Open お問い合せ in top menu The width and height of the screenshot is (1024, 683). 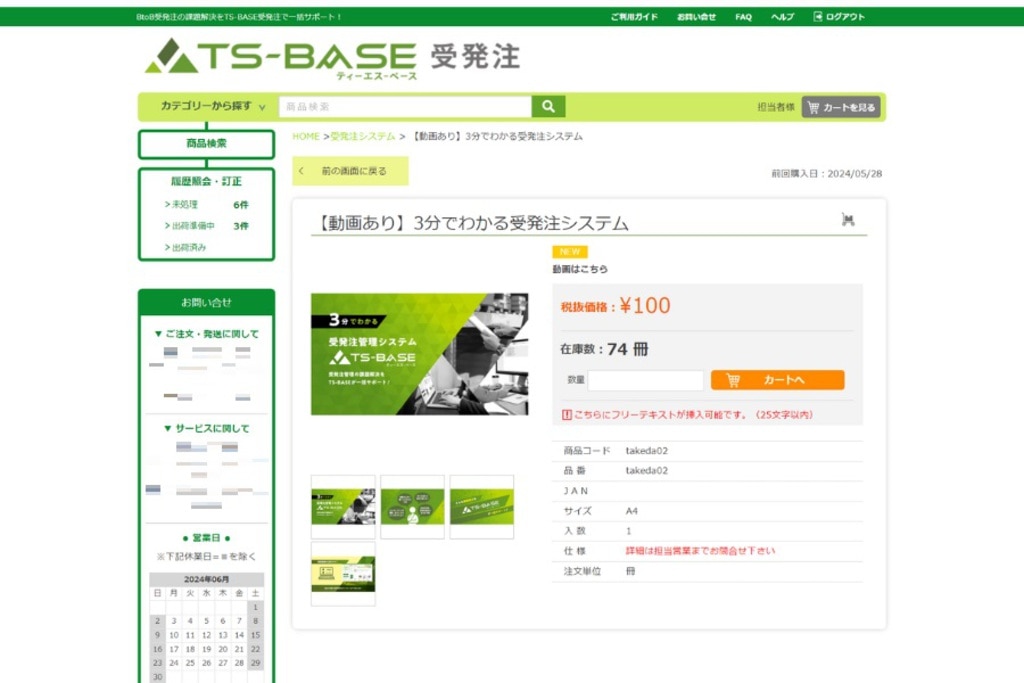pos(696,17)
